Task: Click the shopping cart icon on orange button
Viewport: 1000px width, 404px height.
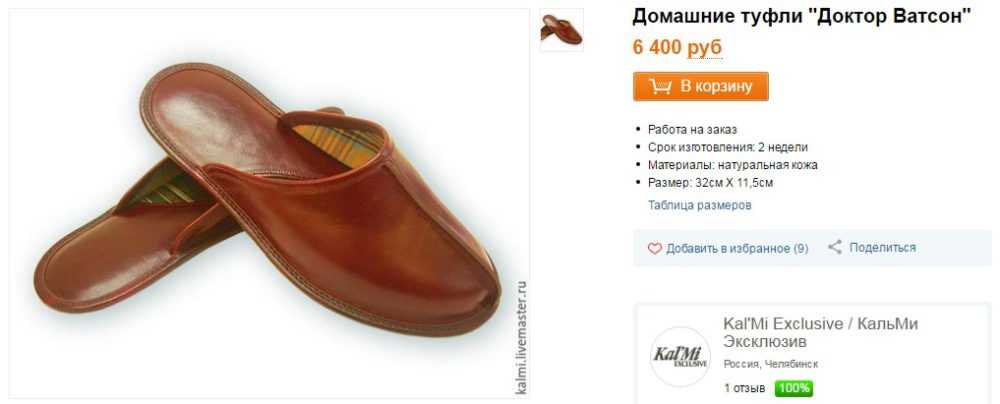Action: coord(660,87)
